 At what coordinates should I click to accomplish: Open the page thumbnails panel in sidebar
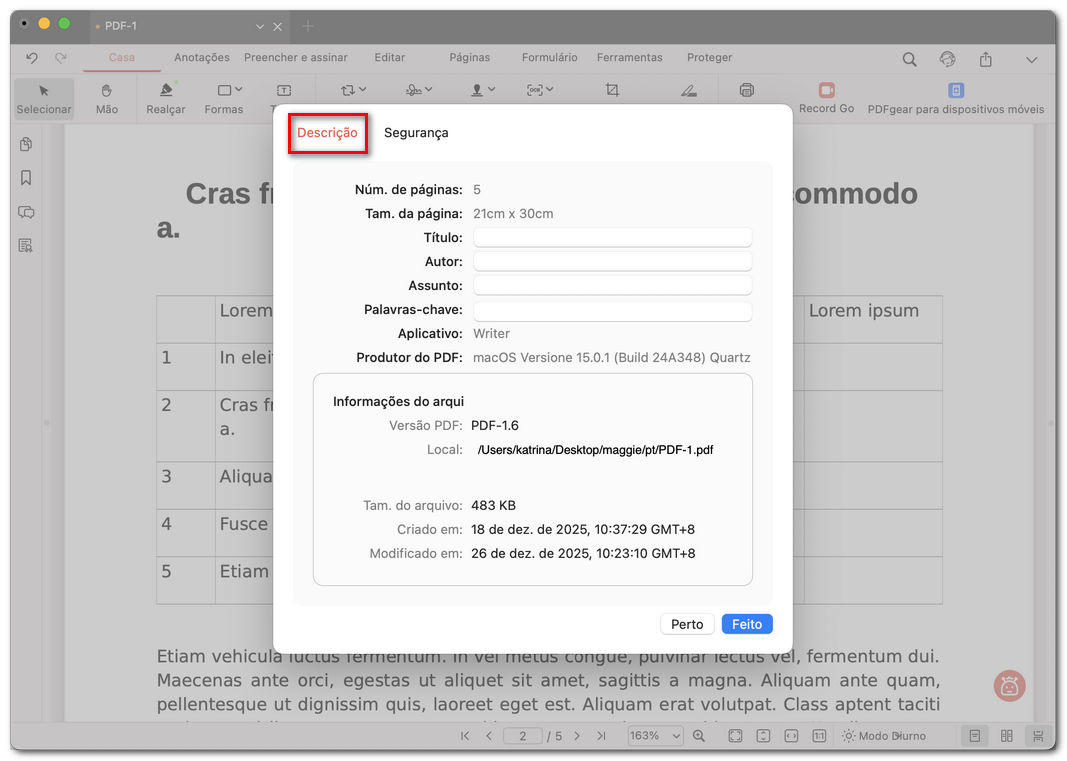(25, 144)
